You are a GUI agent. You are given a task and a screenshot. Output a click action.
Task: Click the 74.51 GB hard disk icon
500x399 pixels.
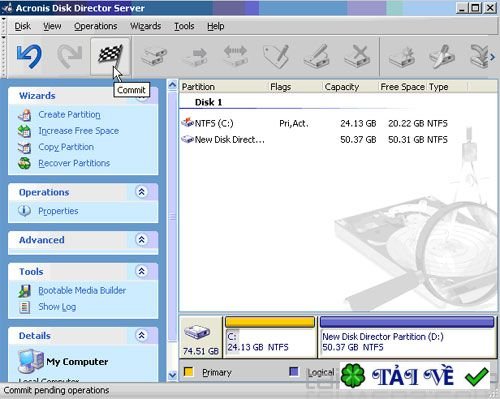pos(197,332)
